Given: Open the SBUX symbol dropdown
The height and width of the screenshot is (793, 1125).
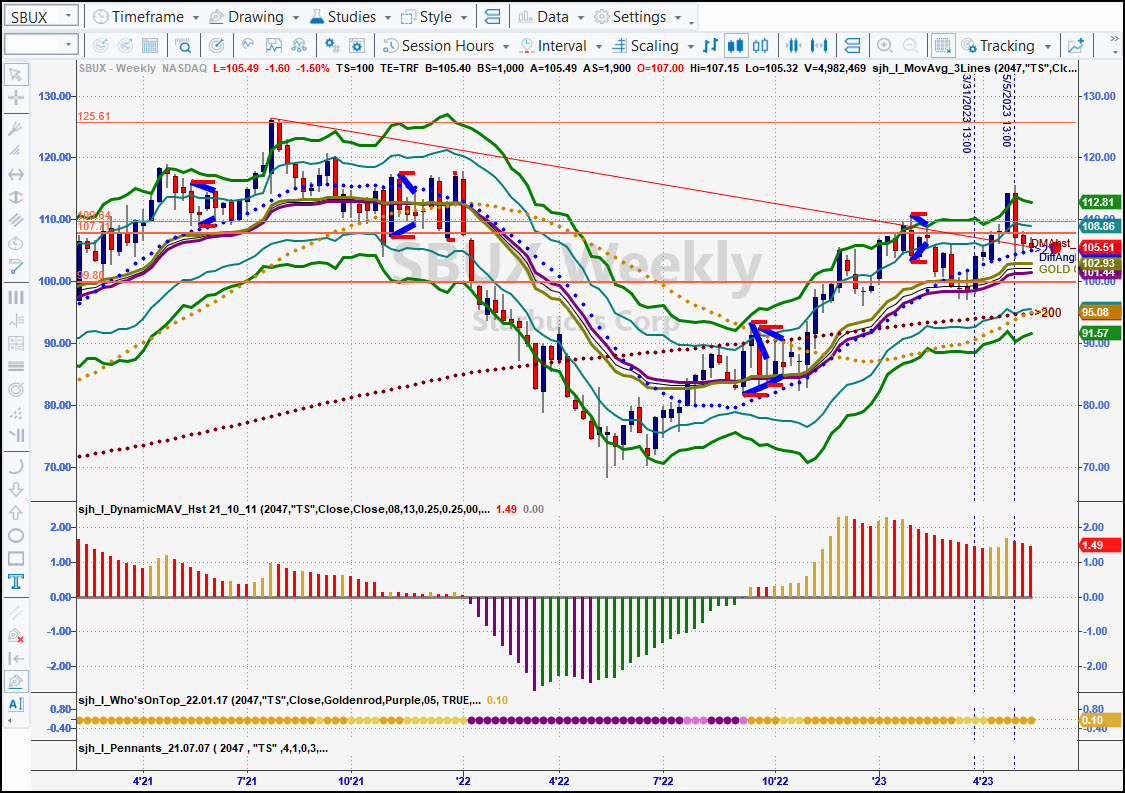Looking at the screenshot, I should pyautogui.click(x=69, y=16).
